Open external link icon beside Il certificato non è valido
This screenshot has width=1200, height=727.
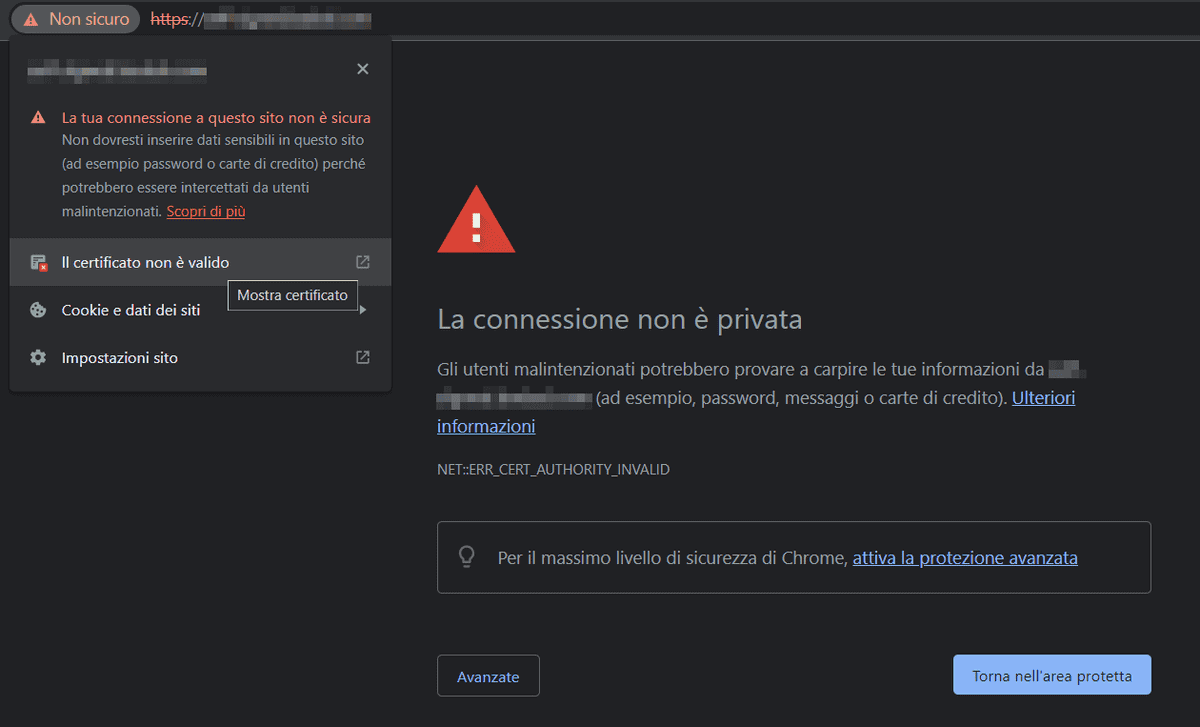click(x=362, y=261)
